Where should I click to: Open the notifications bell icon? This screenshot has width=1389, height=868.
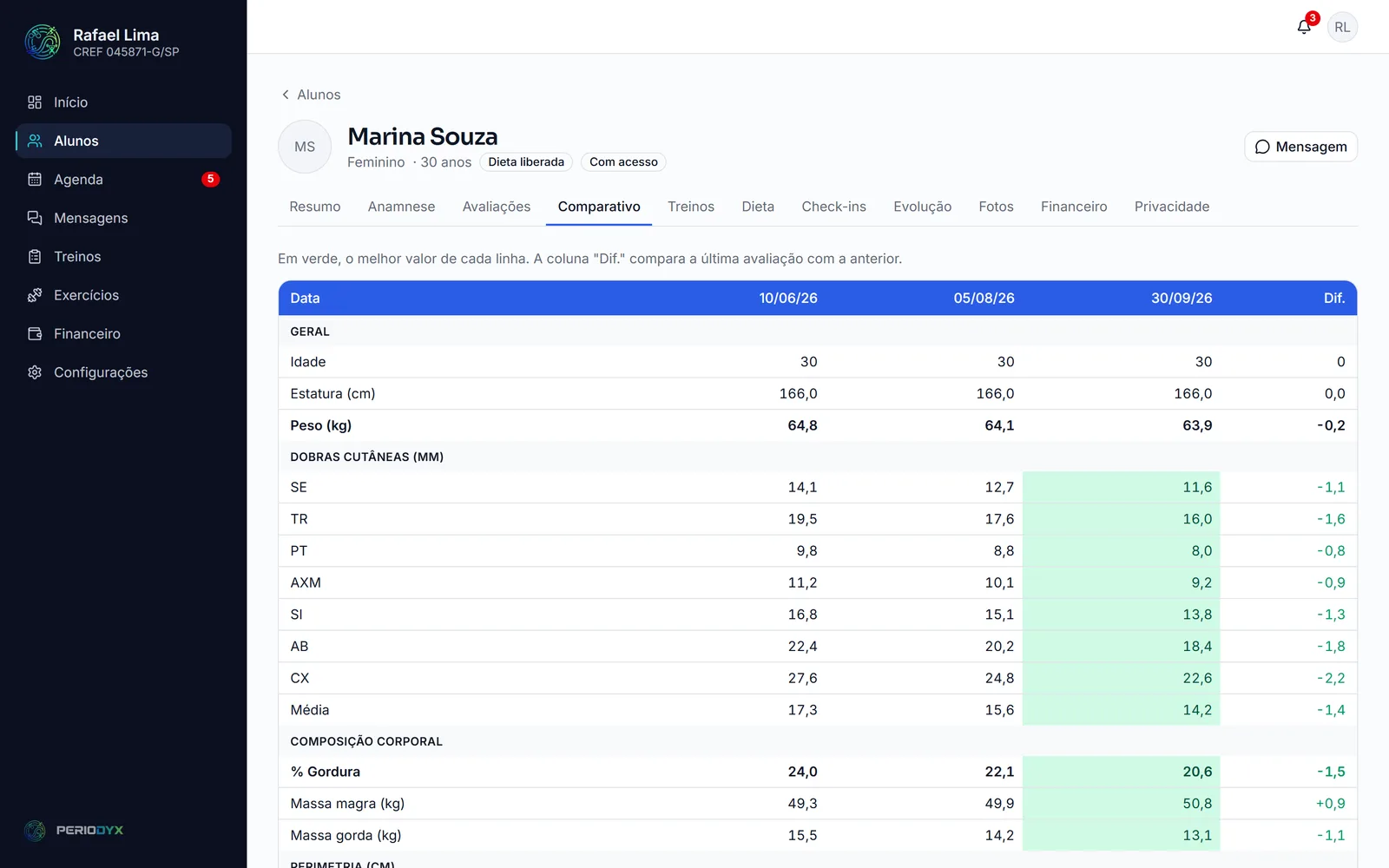pos(1304,27)
